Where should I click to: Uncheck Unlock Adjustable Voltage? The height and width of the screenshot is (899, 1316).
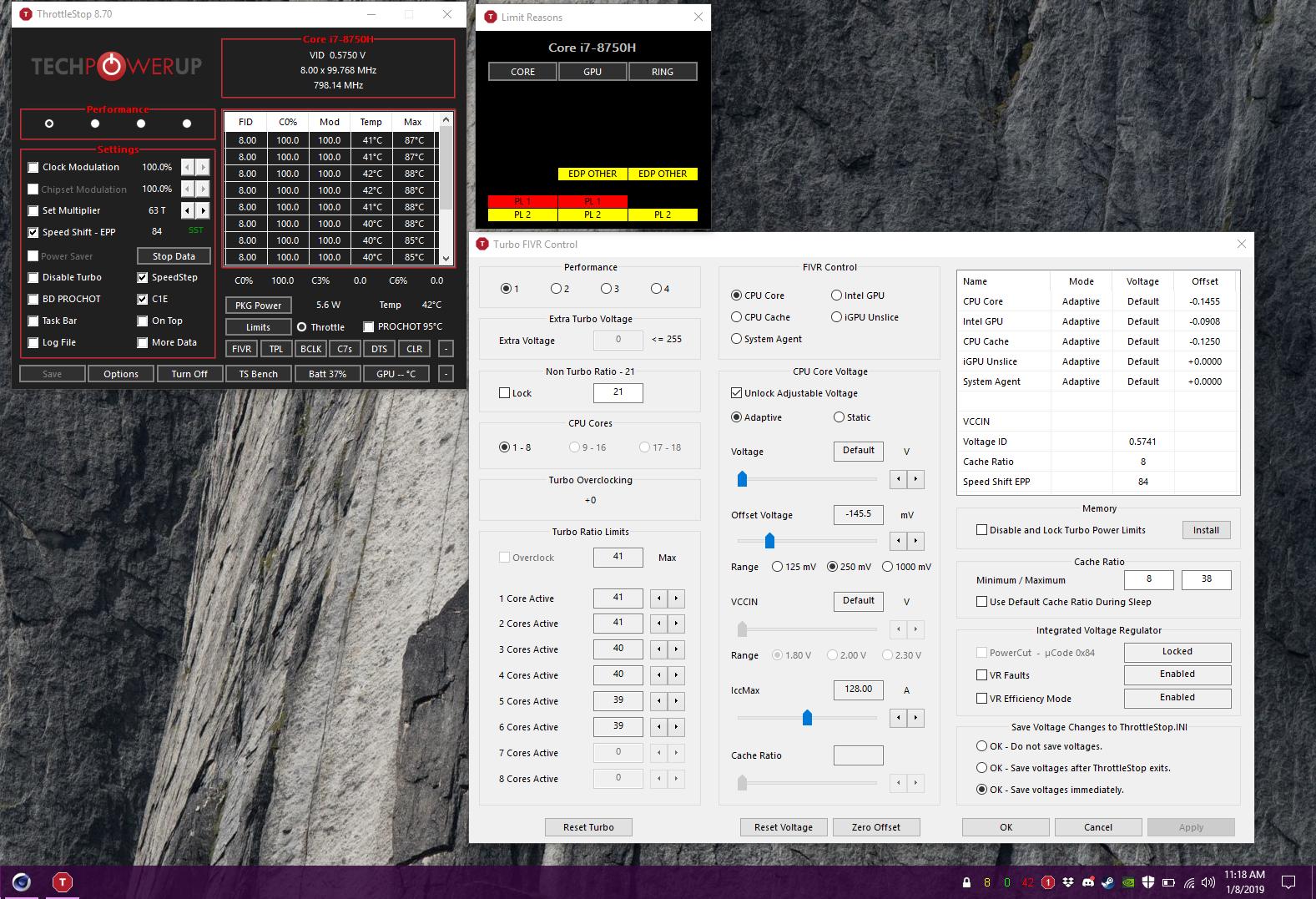coord(736,393)
